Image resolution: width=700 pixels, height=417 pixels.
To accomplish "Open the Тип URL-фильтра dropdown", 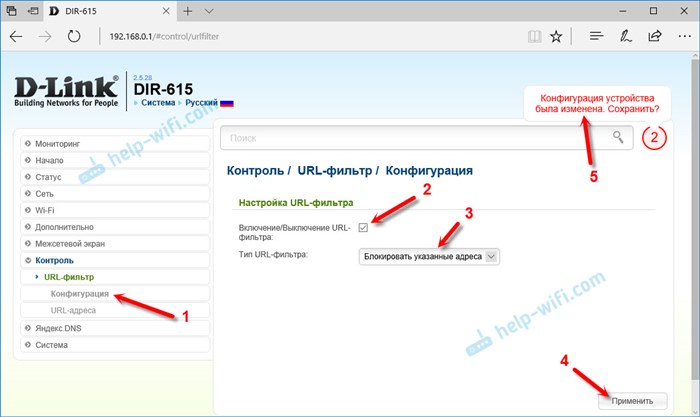I will 429,257.
